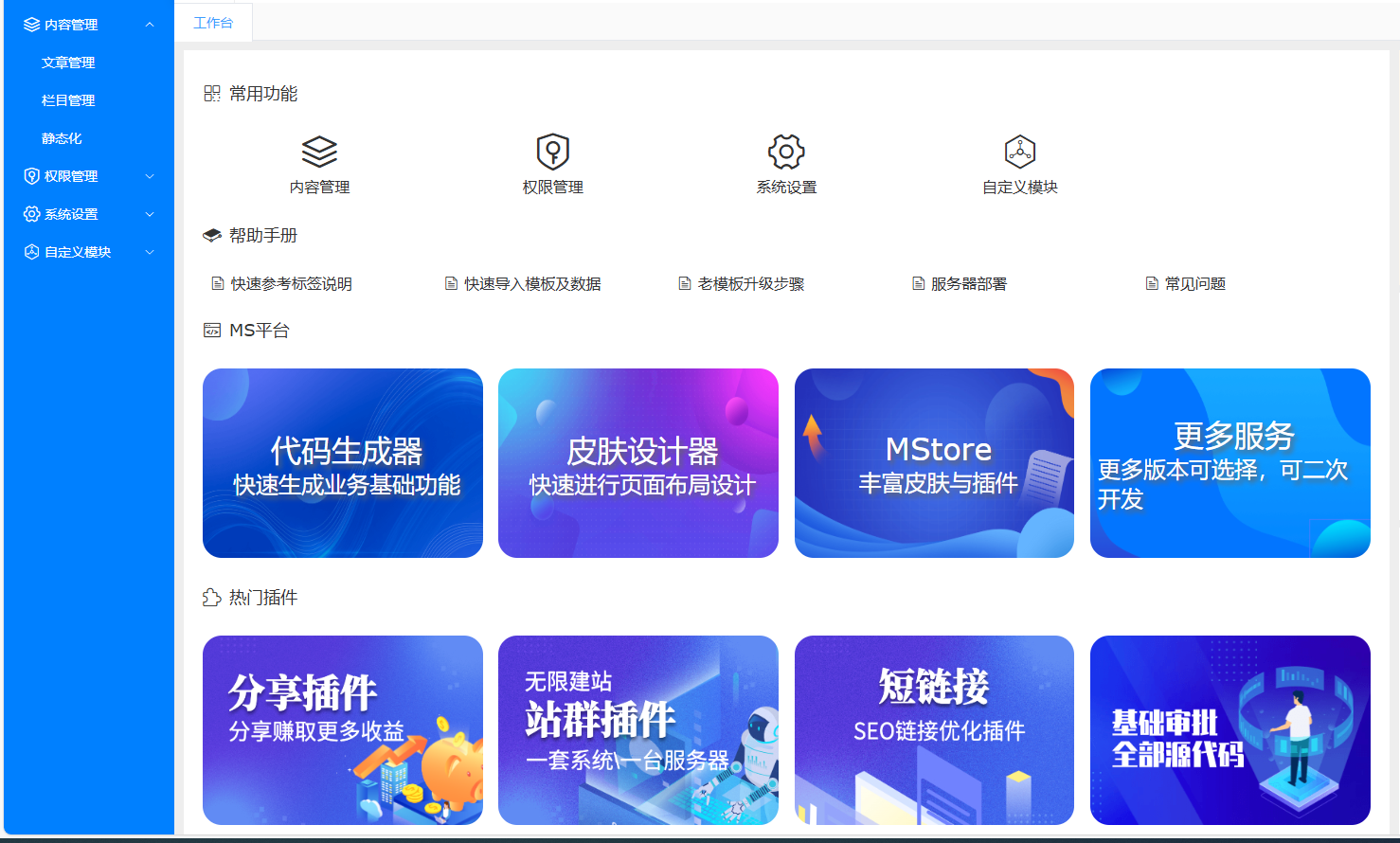
Task: Open the MStore 丰富皮肤与插件 banner
Action: point(934,463)
